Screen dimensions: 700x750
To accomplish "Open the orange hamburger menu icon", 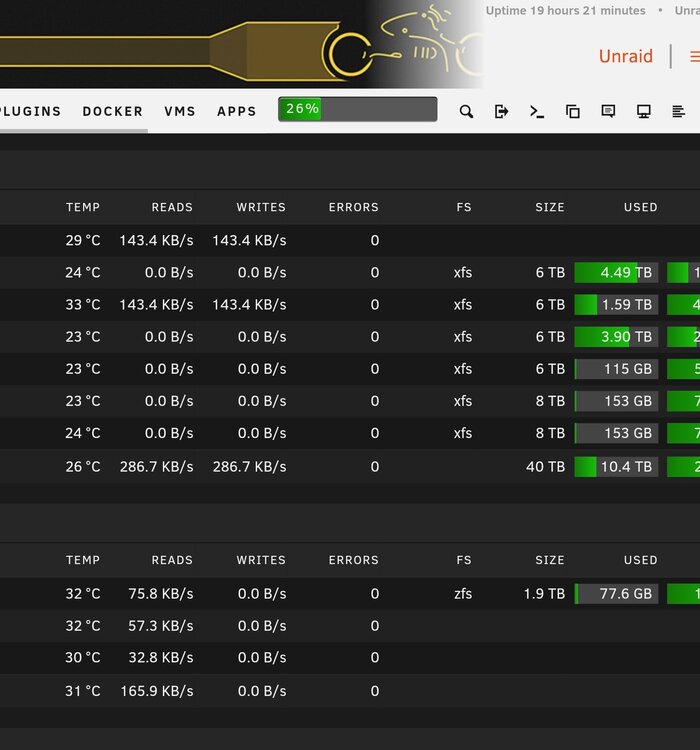I will 695,57.
